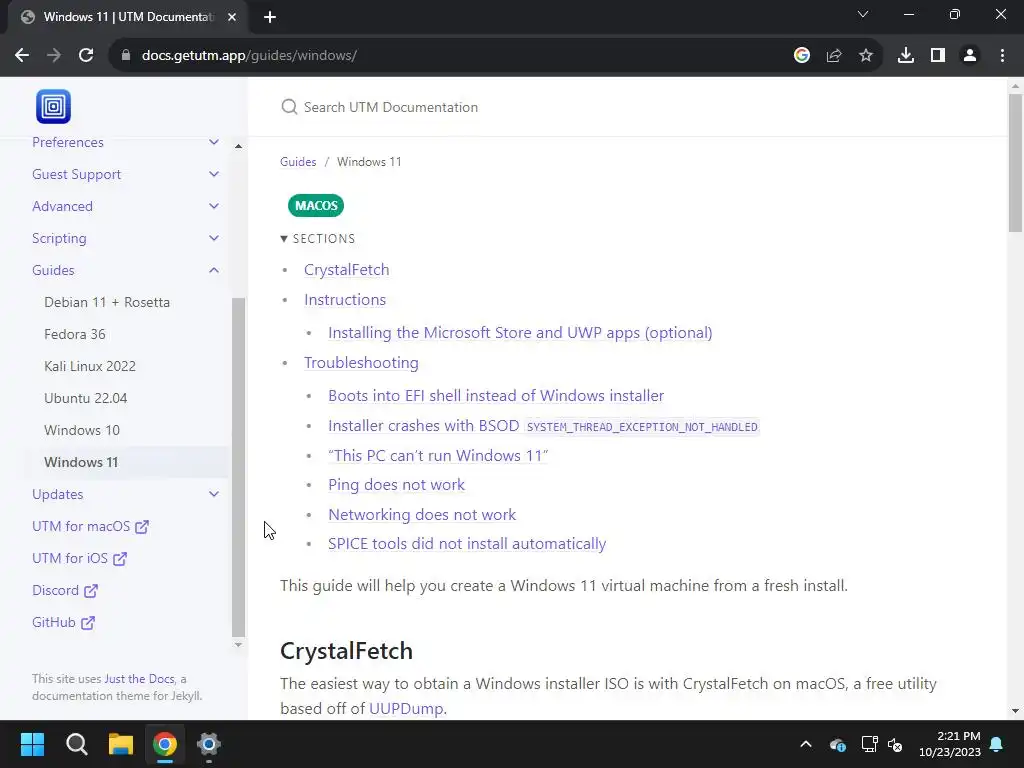Viewport: 1024px width, 768px height.
Task: Click the muted volume tray icon
Action: pyautogui.click(x=895, y=744)
